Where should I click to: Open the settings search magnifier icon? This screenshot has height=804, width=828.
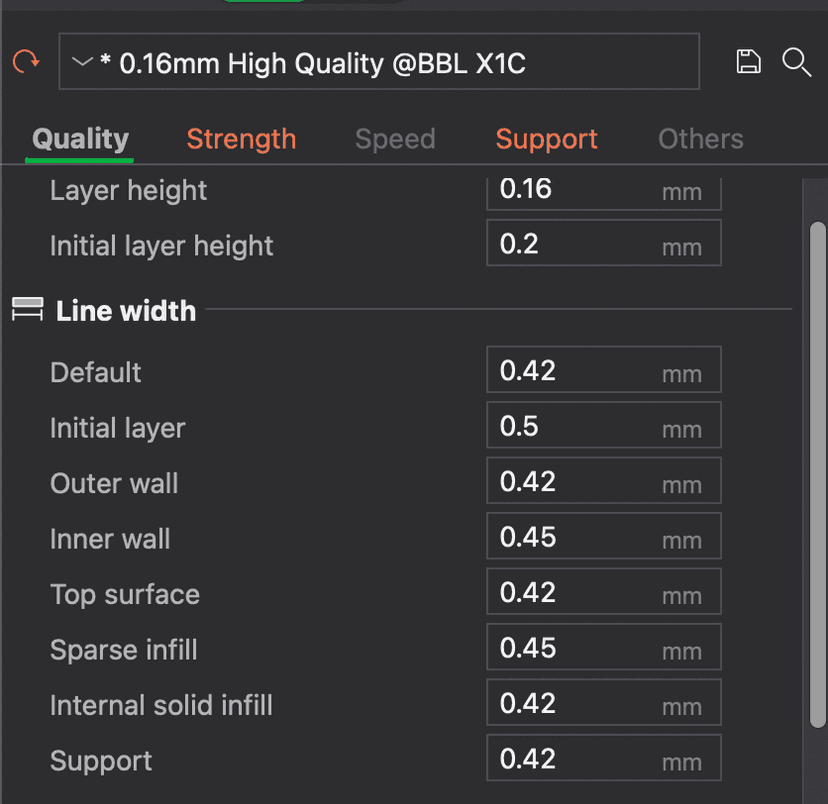pos(796,63)
